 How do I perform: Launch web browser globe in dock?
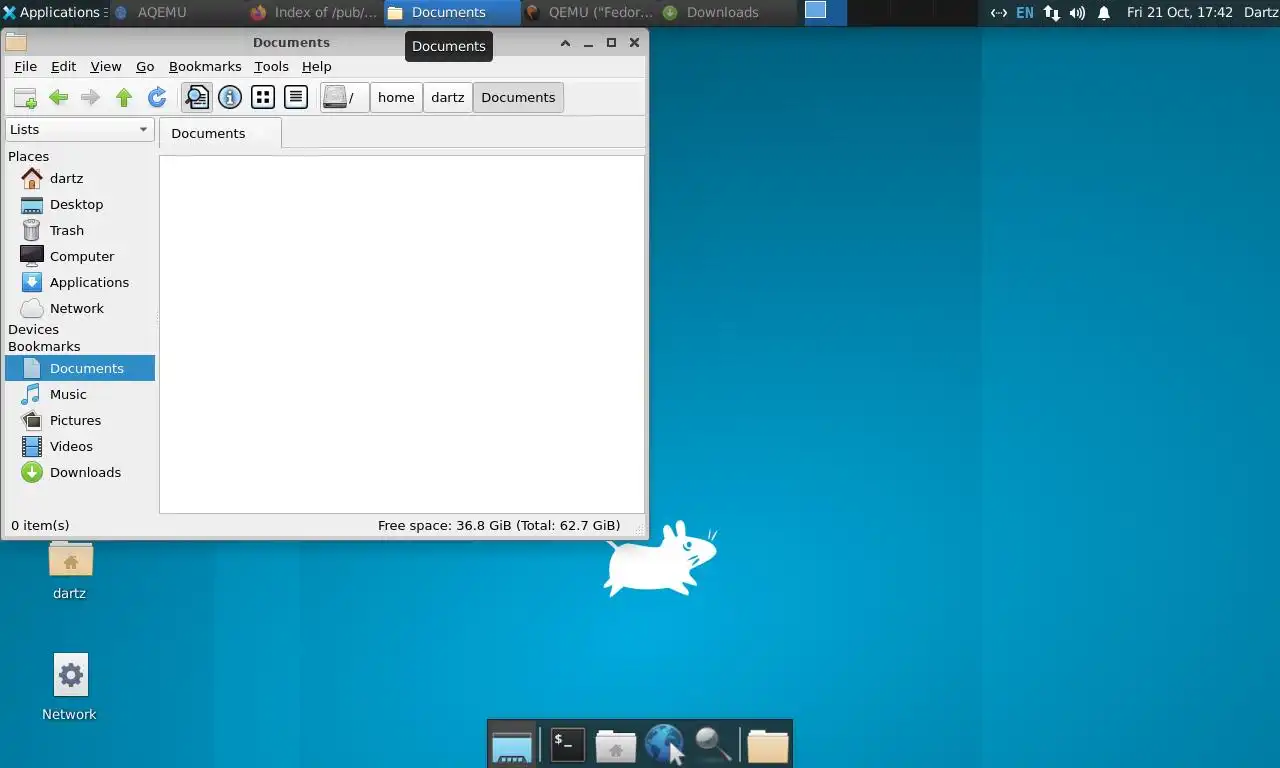click(664, 745)
